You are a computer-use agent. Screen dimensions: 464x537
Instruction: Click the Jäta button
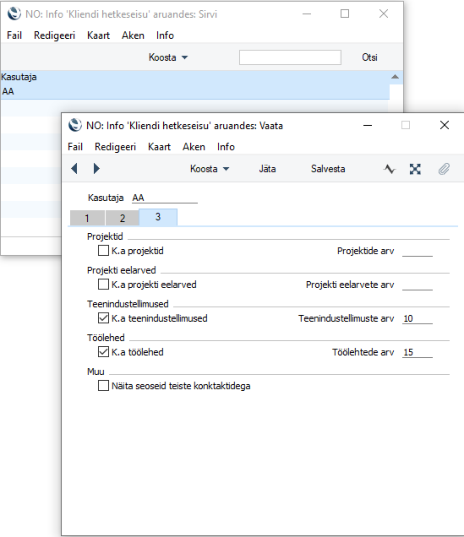point(267,169)
